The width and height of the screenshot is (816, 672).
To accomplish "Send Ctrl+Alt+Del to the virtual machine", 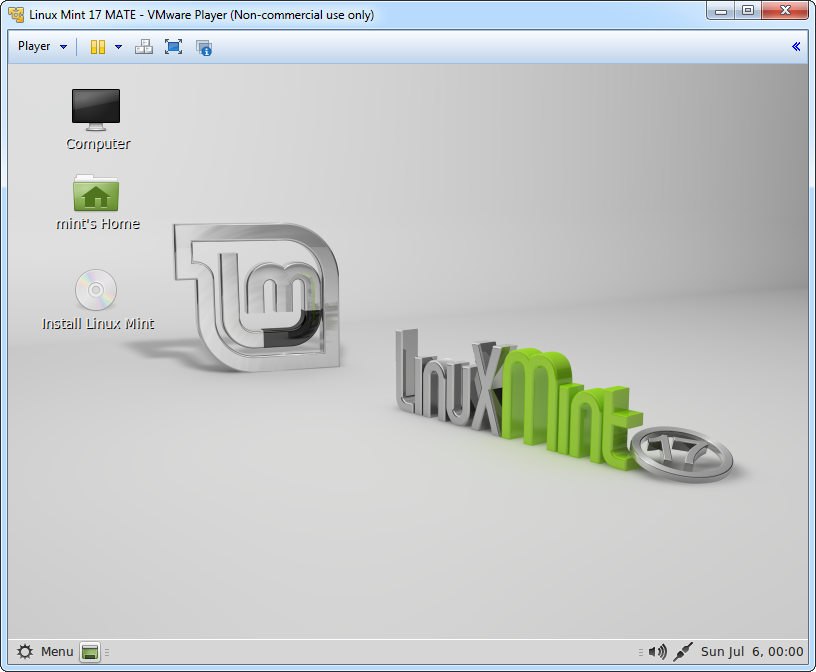I will pyautogui.click(x=144, y=47).
